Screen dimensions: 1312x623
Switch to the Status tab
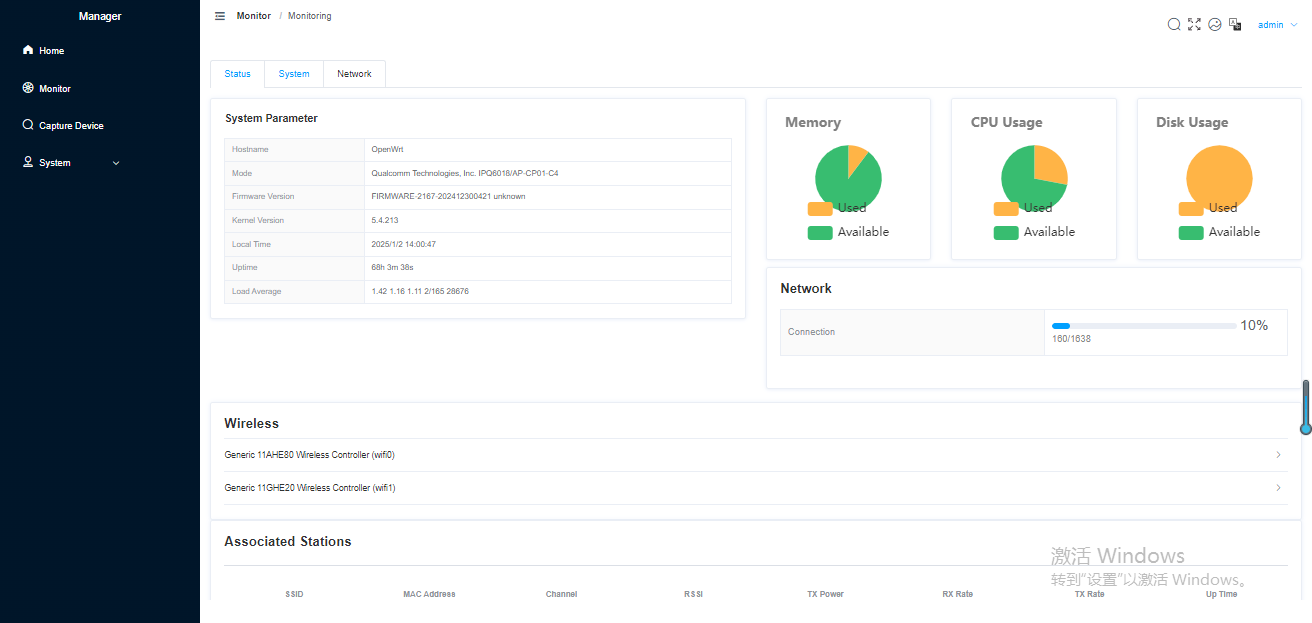(x=238, y=74)
